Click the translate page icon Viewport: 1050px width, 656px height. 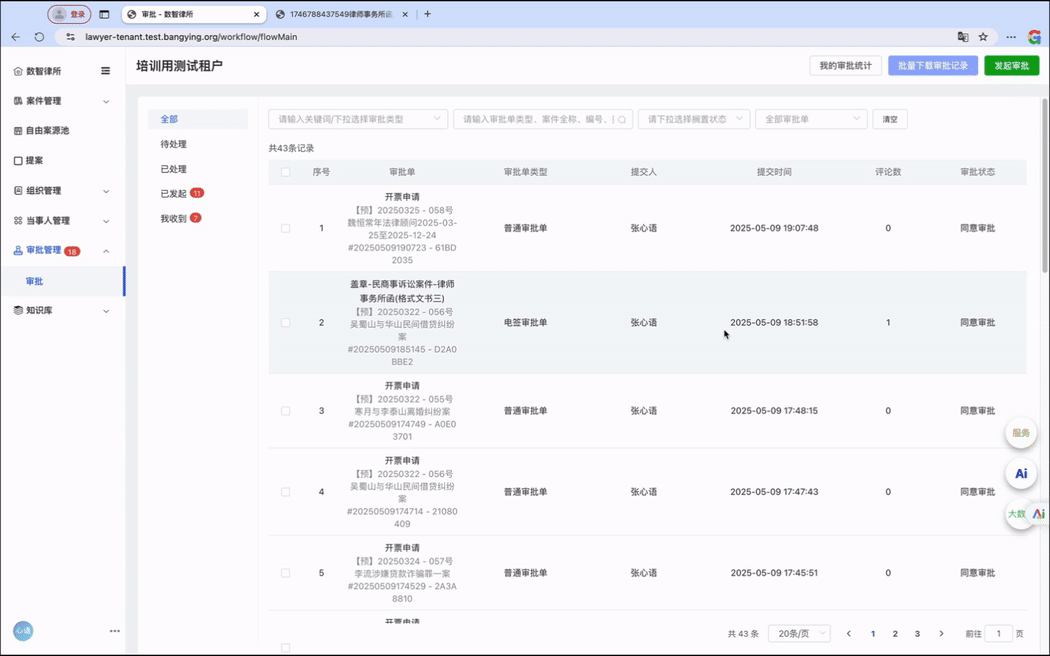coord(963,37)
